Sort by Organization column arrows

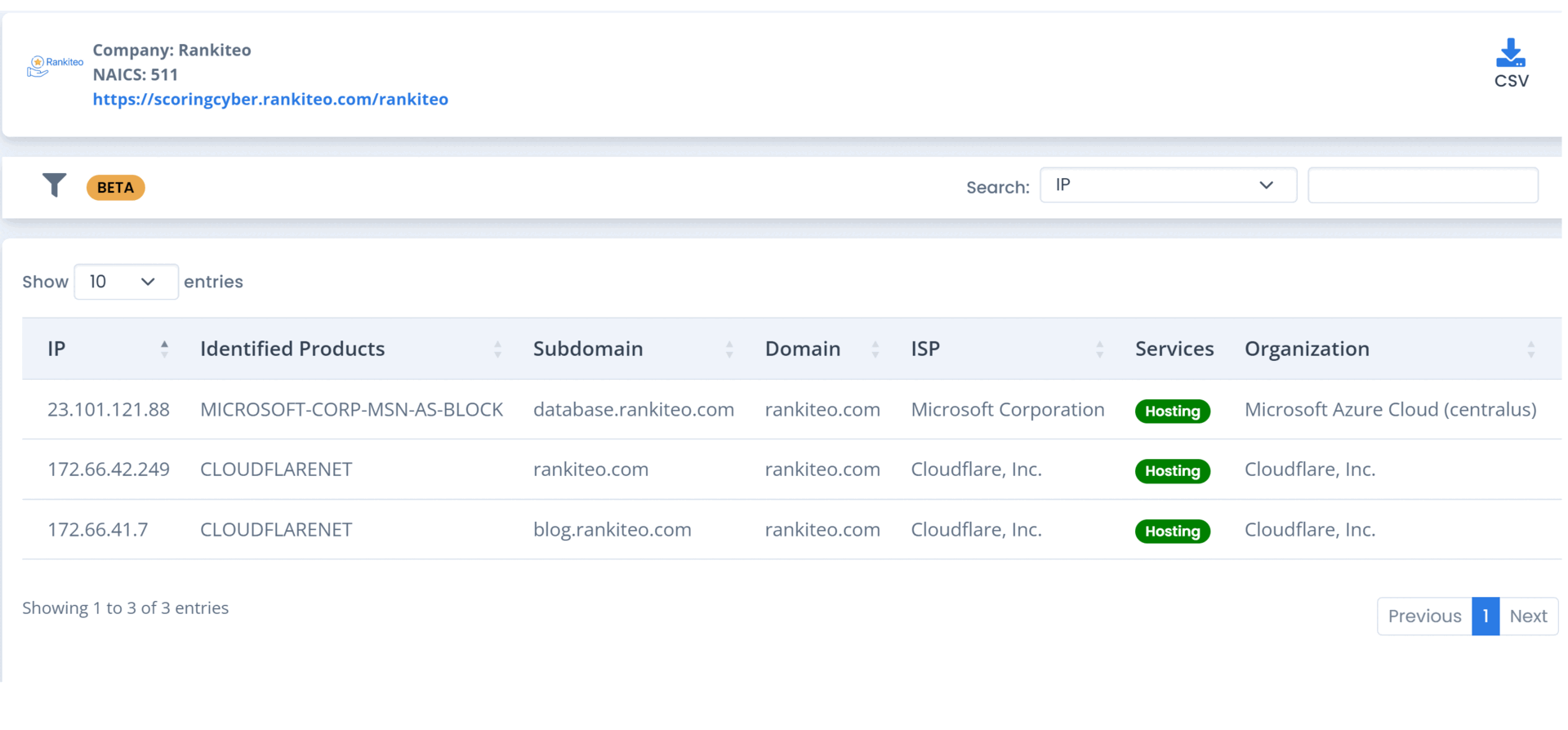(x=1530, y=349)
